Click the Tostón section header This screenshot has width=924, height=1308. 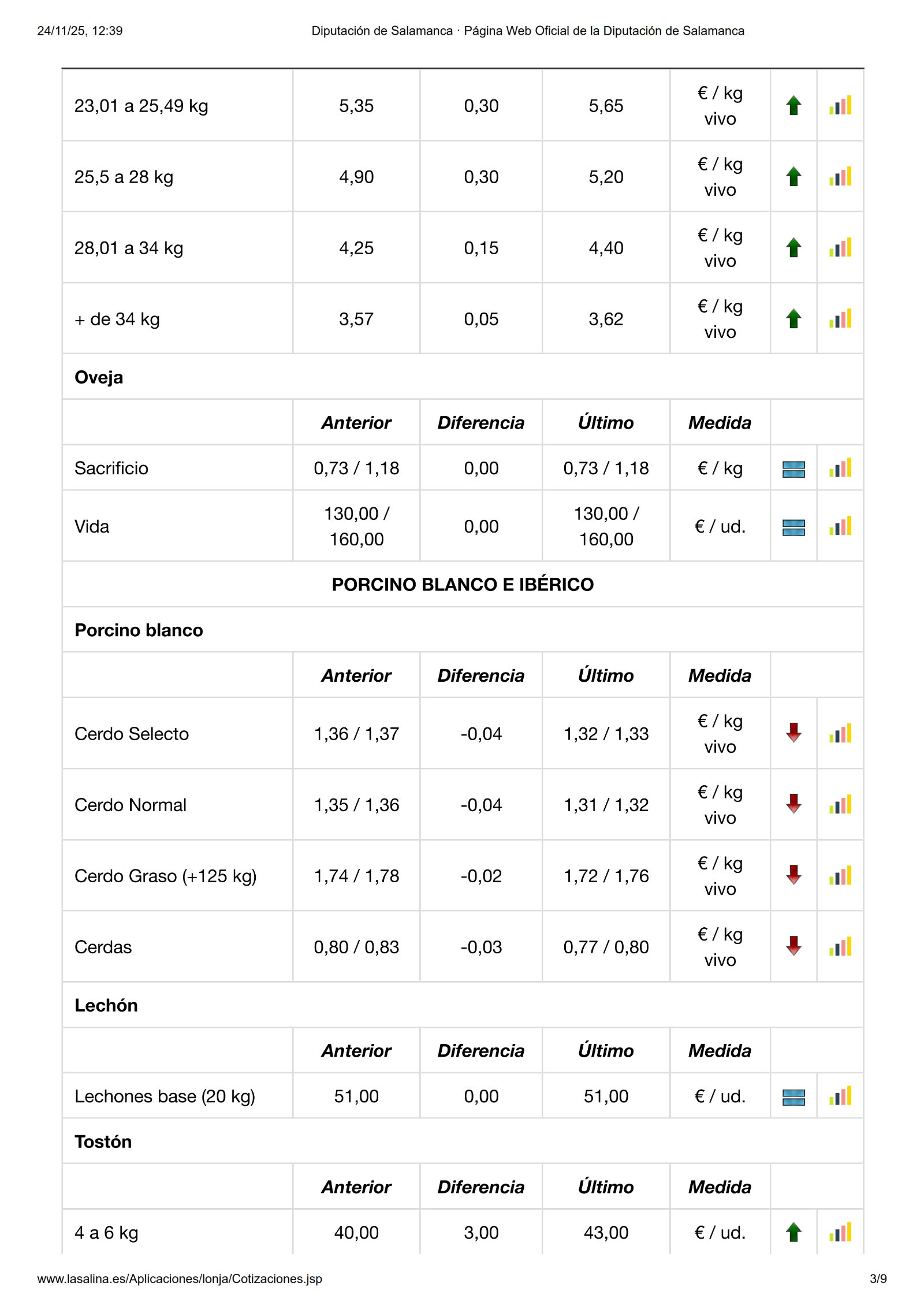[x=103, y=1142]
